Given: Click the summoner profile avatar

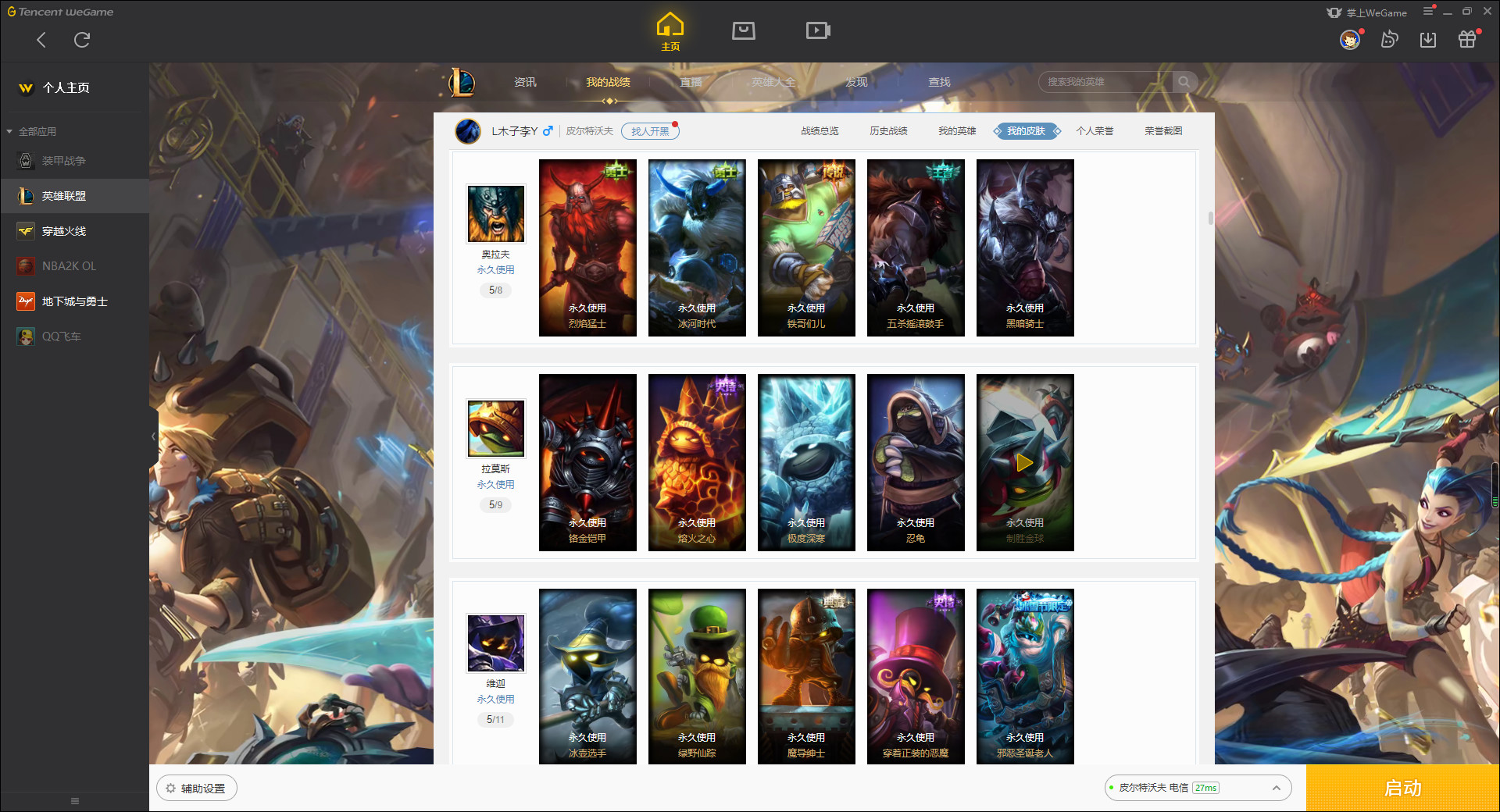Looking at the screenshot, I should pyautogui.click(x=468, y=131).
